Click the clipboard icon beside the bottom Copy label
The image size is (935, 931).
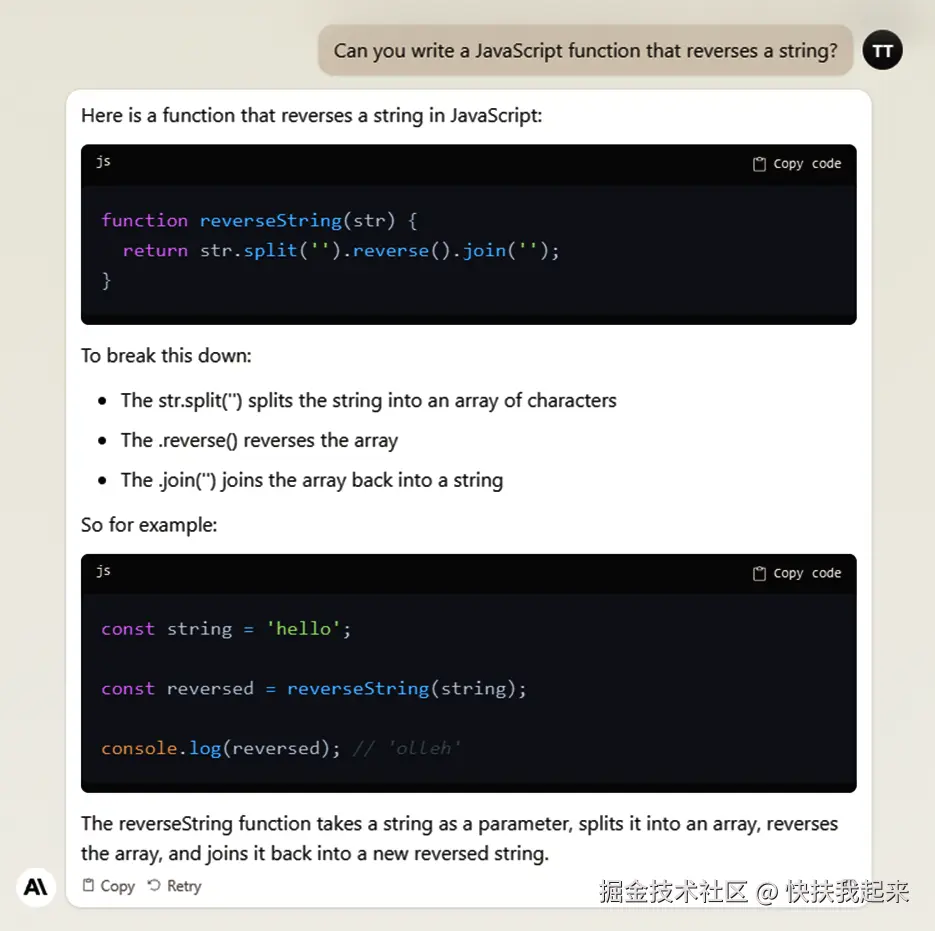[89, 886]
